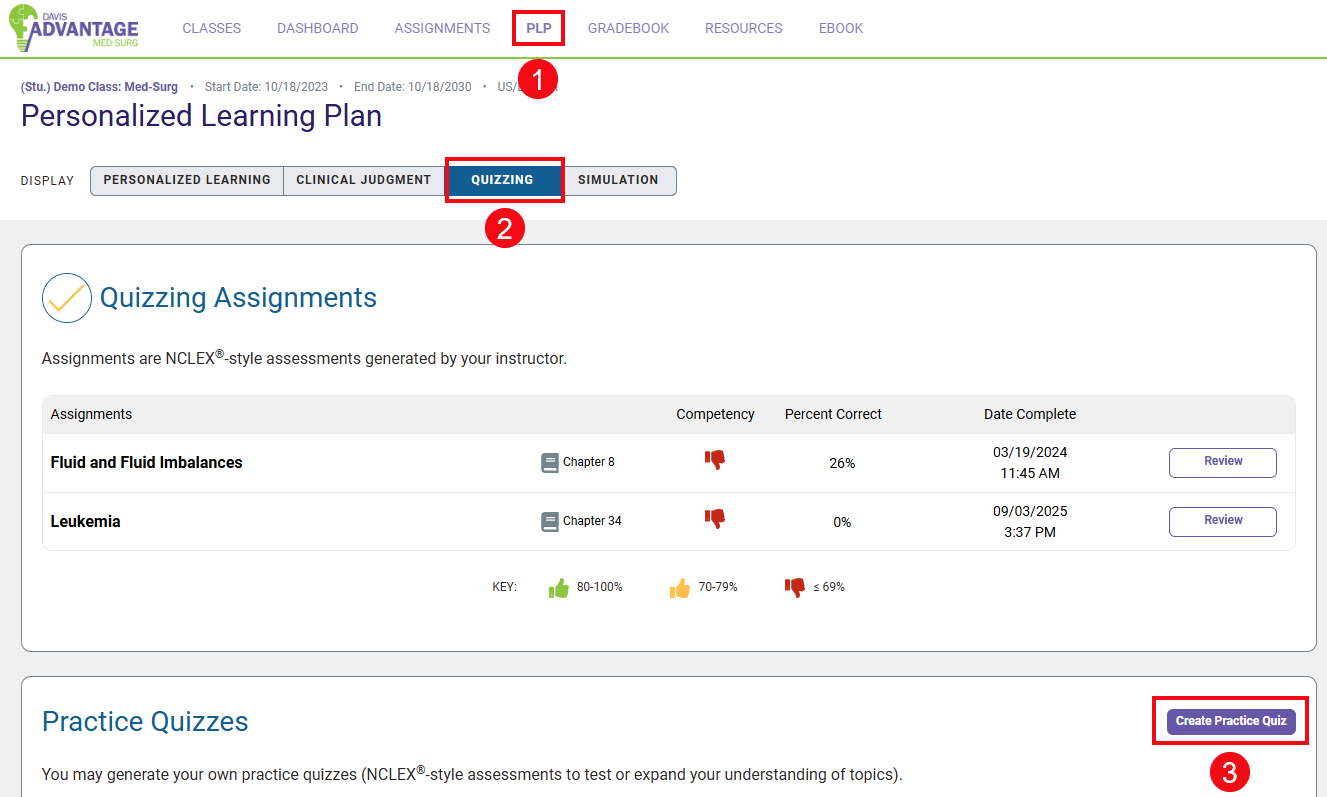Click Fluid and Fluid Imbalances thumbs-down icon

(714, 460)
